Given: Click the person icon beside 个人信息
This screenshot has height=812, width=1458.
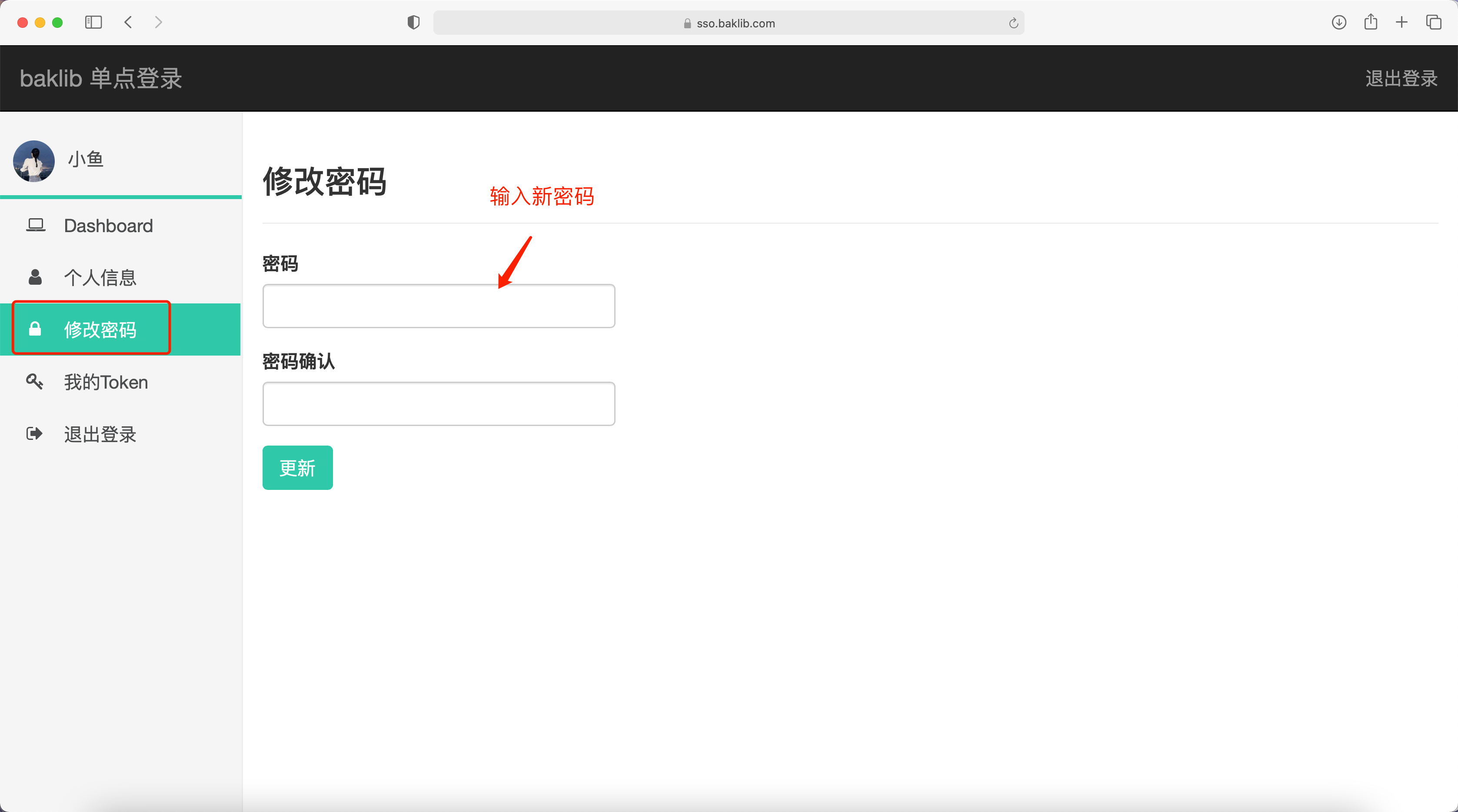Looking at the screenshot, I should (35, 277).
